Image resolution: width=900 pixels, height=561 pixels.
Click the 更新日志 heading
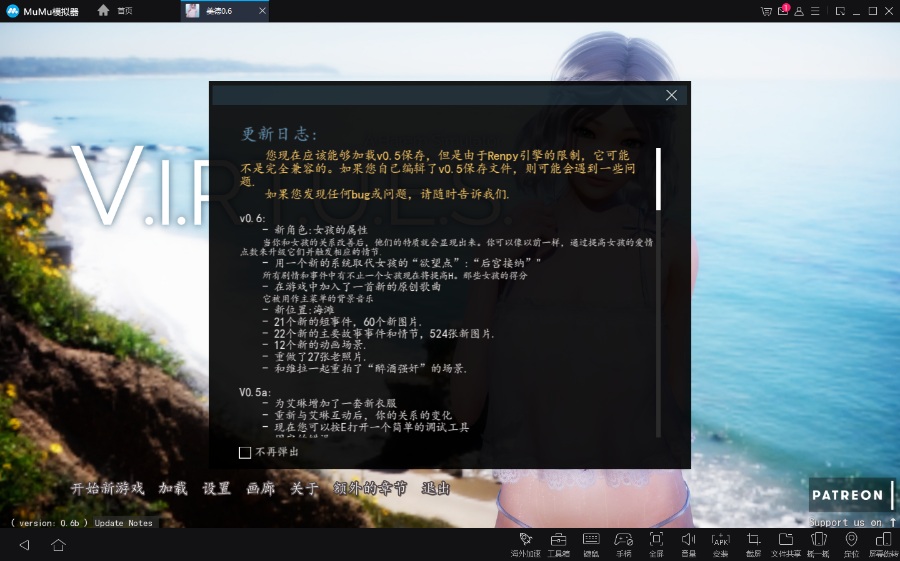pos(279,134)
